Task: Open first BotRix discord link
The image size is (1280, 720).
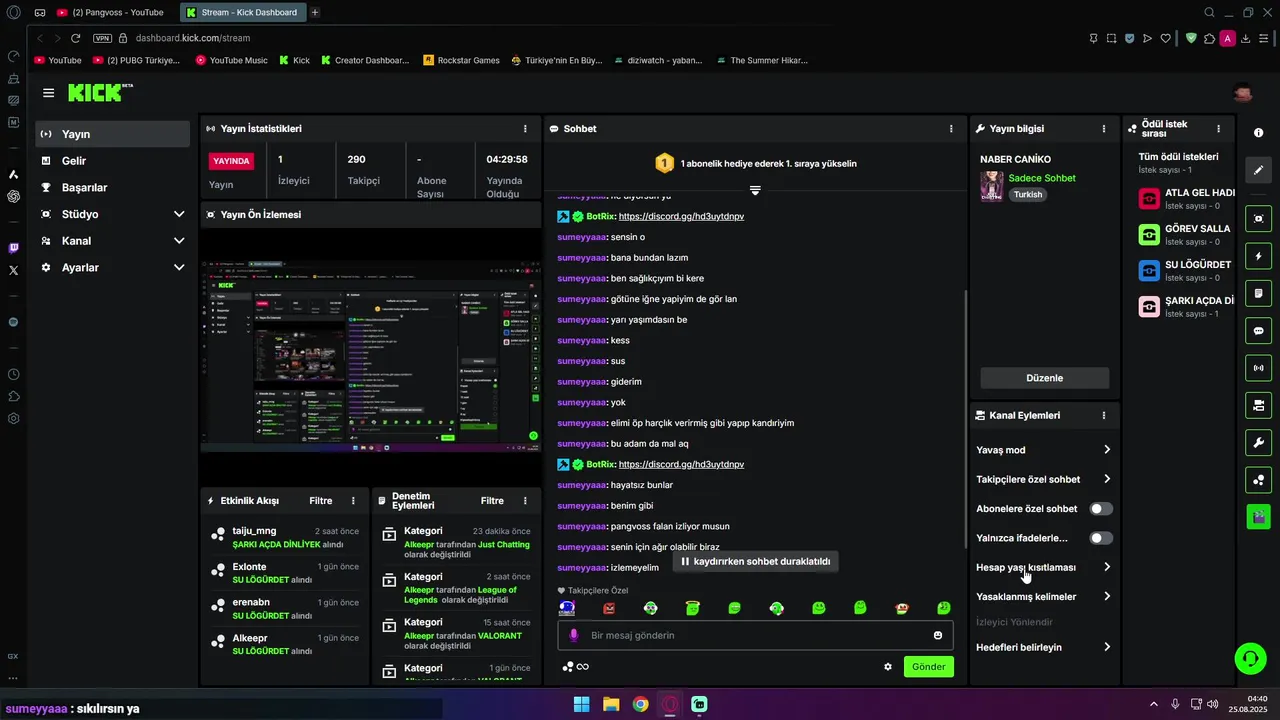Action: (x=681, y=216)
